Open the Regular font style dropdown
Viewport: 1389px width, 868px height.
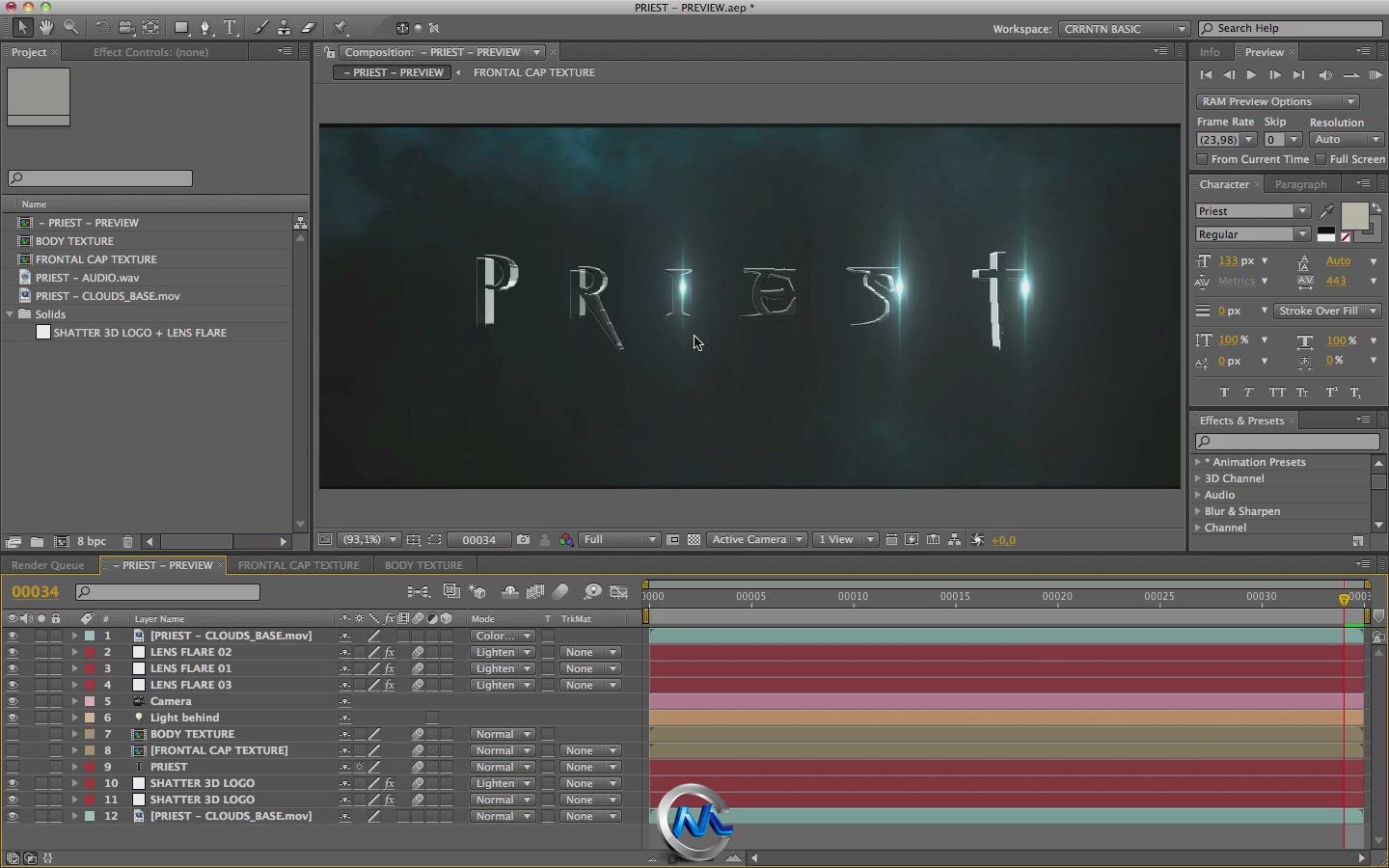(1252, 234)
